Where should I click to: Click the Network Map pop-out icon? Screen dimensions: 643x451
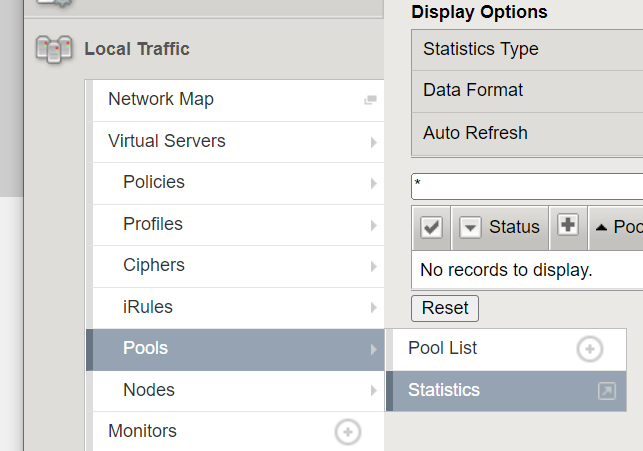370,100
